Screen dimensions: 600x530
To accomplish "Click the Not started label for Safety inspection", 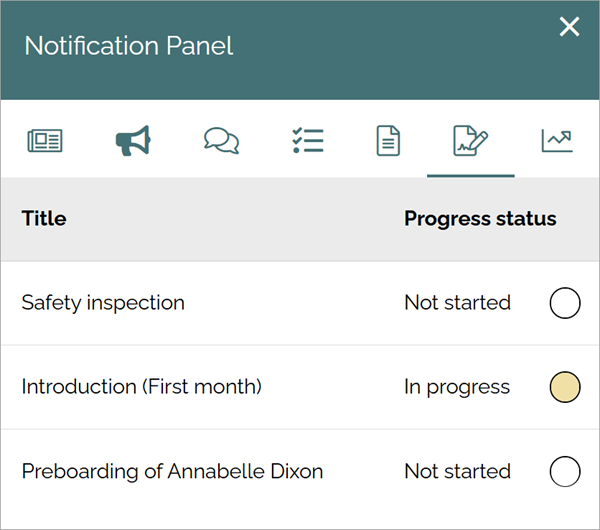I will pyautogui.click(x=458, y=303).
